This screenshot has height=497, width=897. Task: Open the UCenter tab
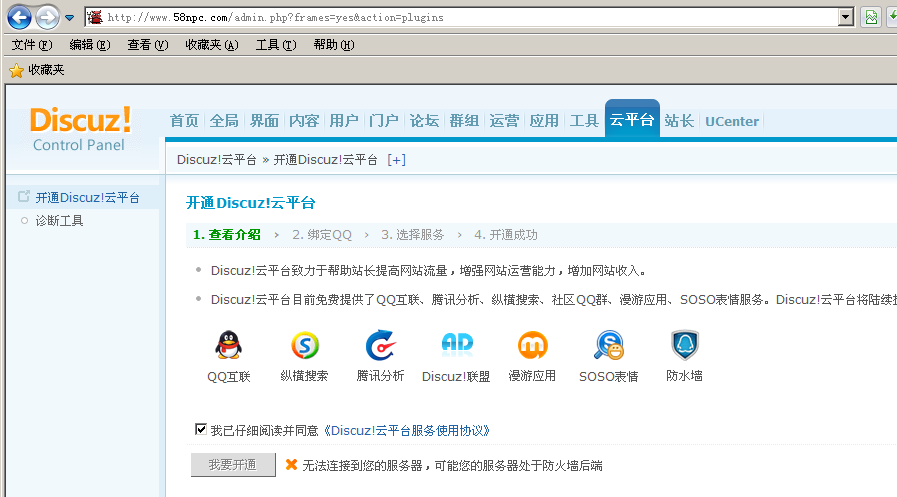(732, 121)
